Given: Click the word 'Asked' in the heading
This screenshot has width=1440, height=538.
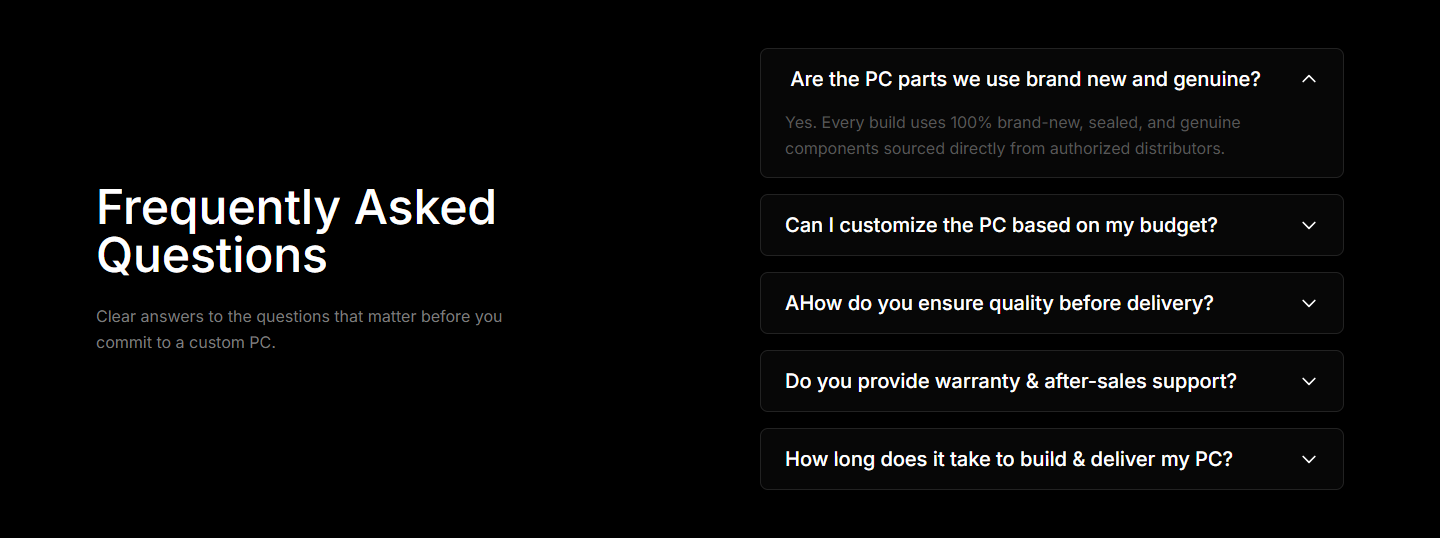Looking at the screenshot, I should (x=426, y=208).
